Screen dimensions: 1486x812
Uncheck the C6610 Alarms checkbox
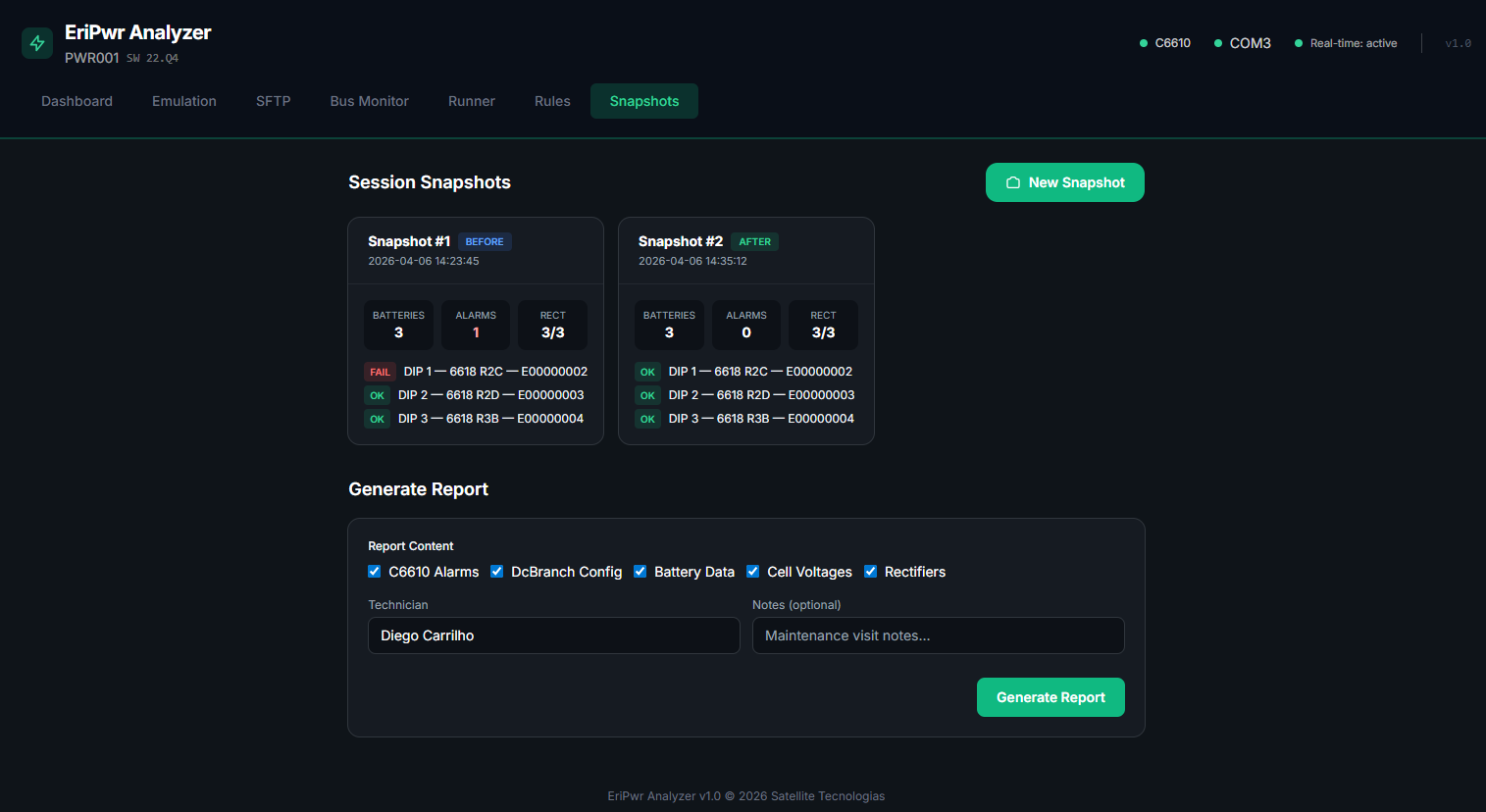(375, 572)
